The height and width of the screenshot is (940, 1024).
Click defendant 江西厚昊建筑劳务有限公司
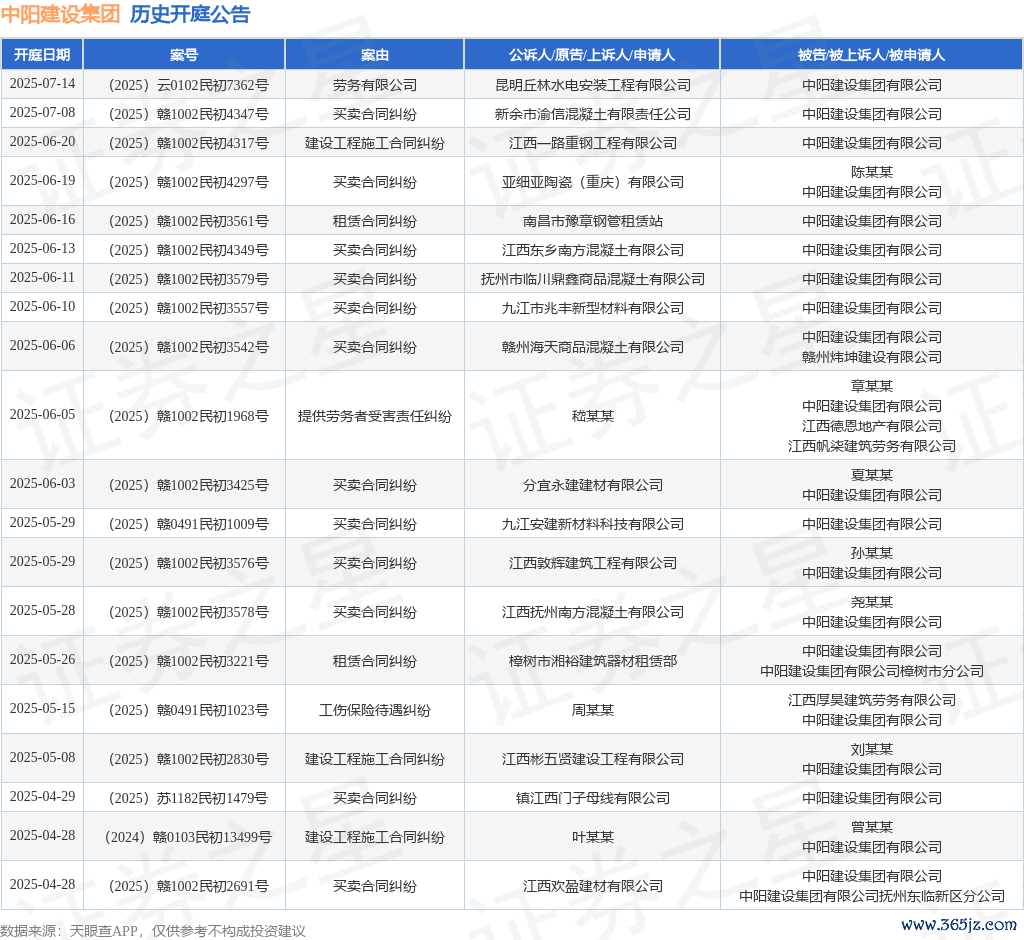872,700
